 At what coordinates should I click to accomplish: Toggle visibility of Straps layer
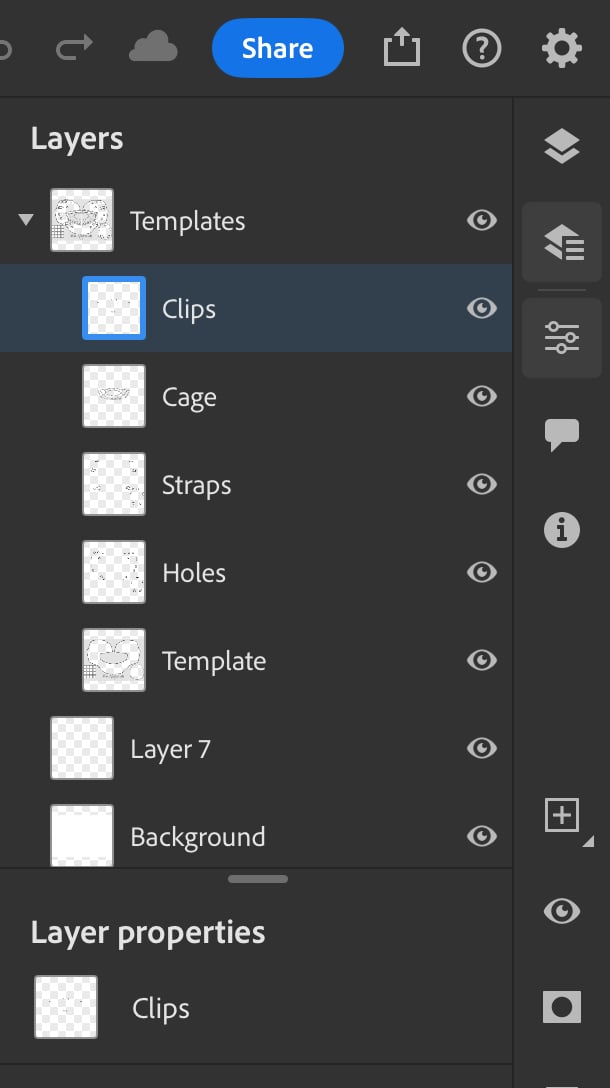(x=482, y=485)
